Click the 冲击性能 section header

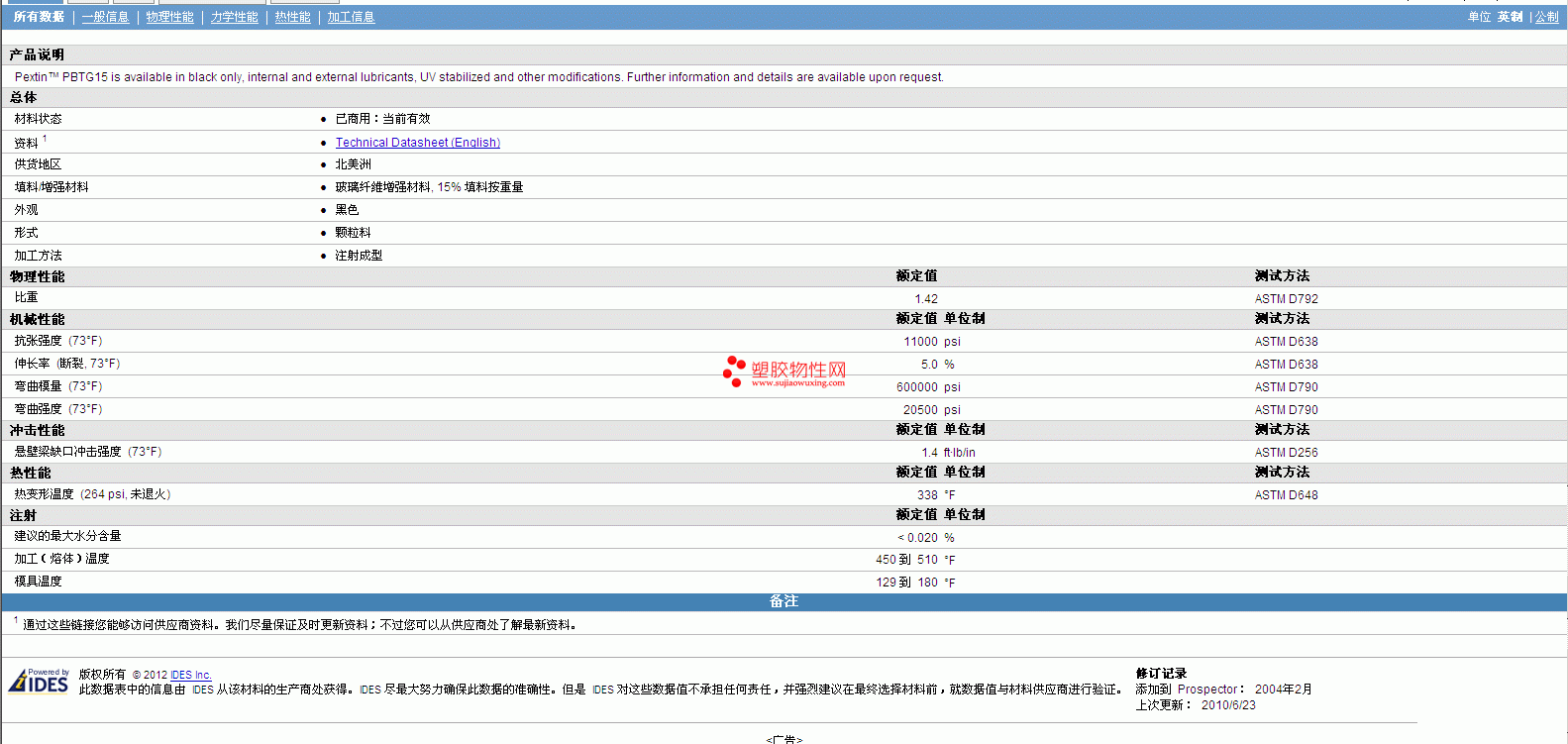(37, 430)
